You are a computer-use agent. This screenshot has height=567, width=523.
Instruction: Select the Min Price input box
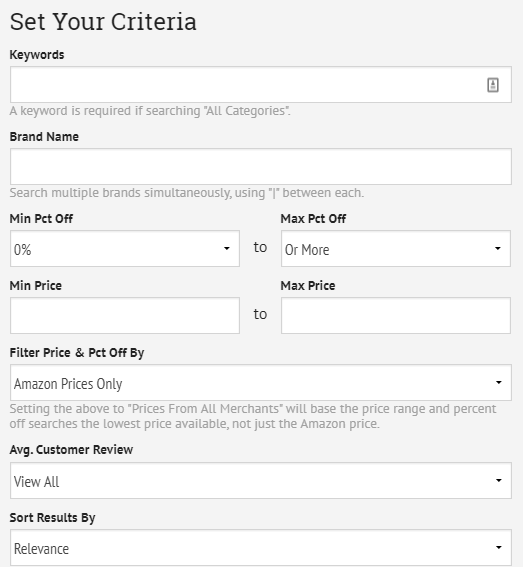pyautogui.click(x=125, y=315)
